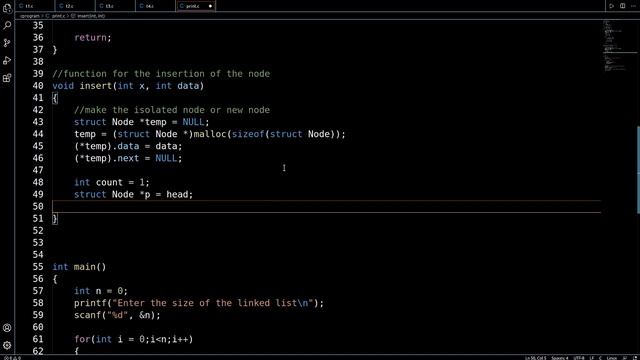Open the Extensions view
The width and height of the screenshot is (640, 360).
7,78
